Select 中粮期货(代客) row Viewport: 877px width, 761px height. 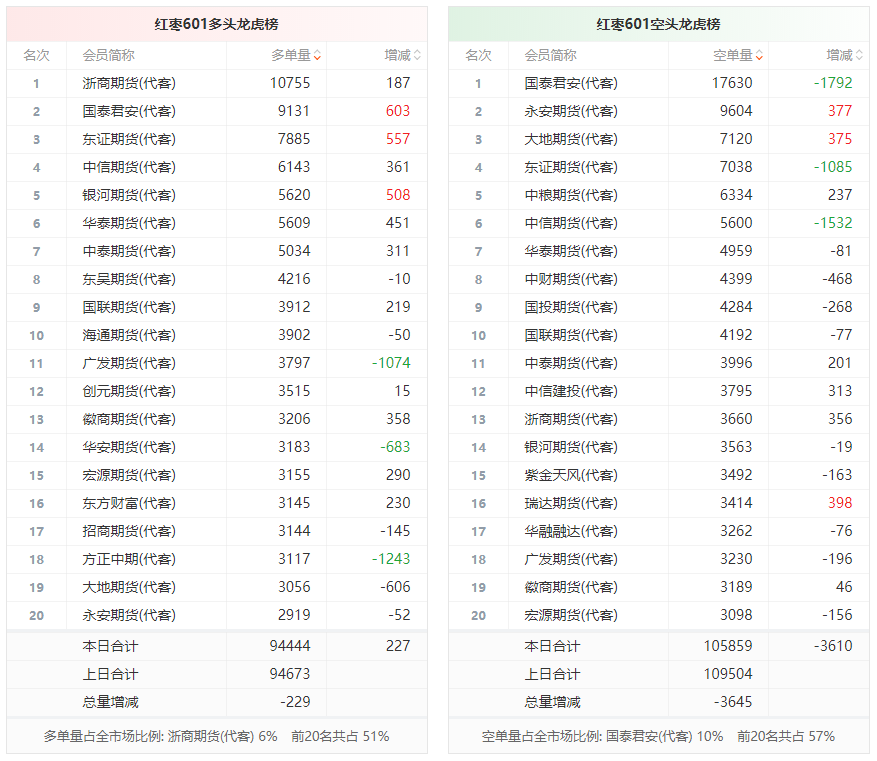tap(659, 195)
